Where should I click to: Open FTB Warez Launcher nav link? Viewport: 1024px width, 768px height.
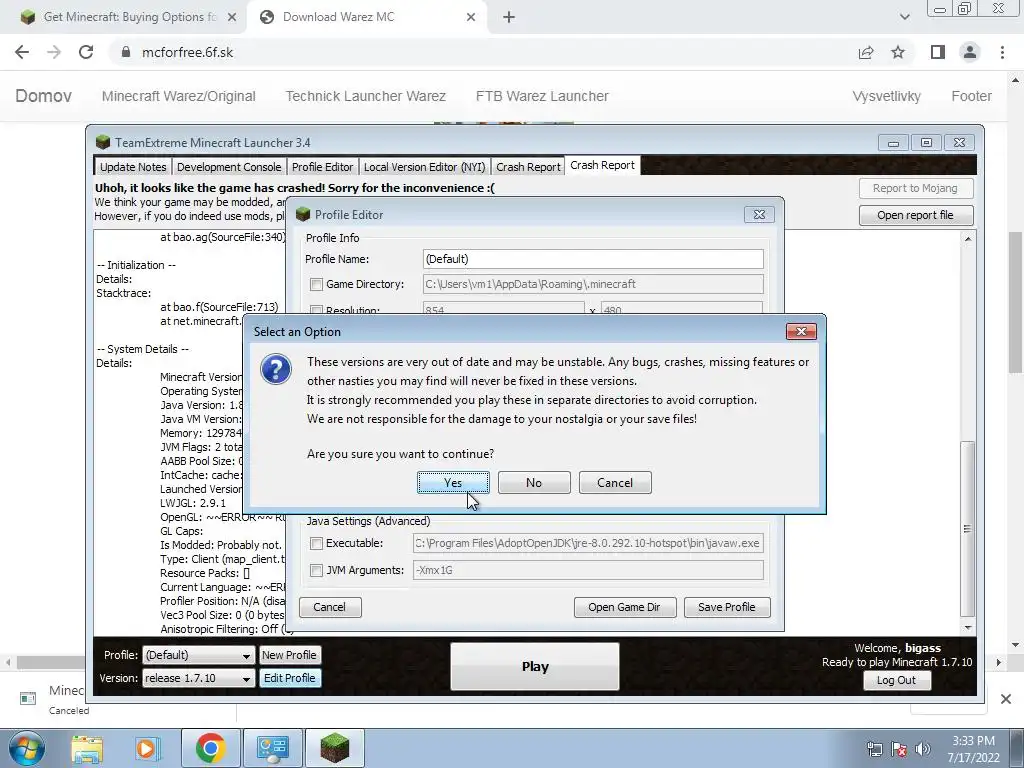(x=542, y=96)
